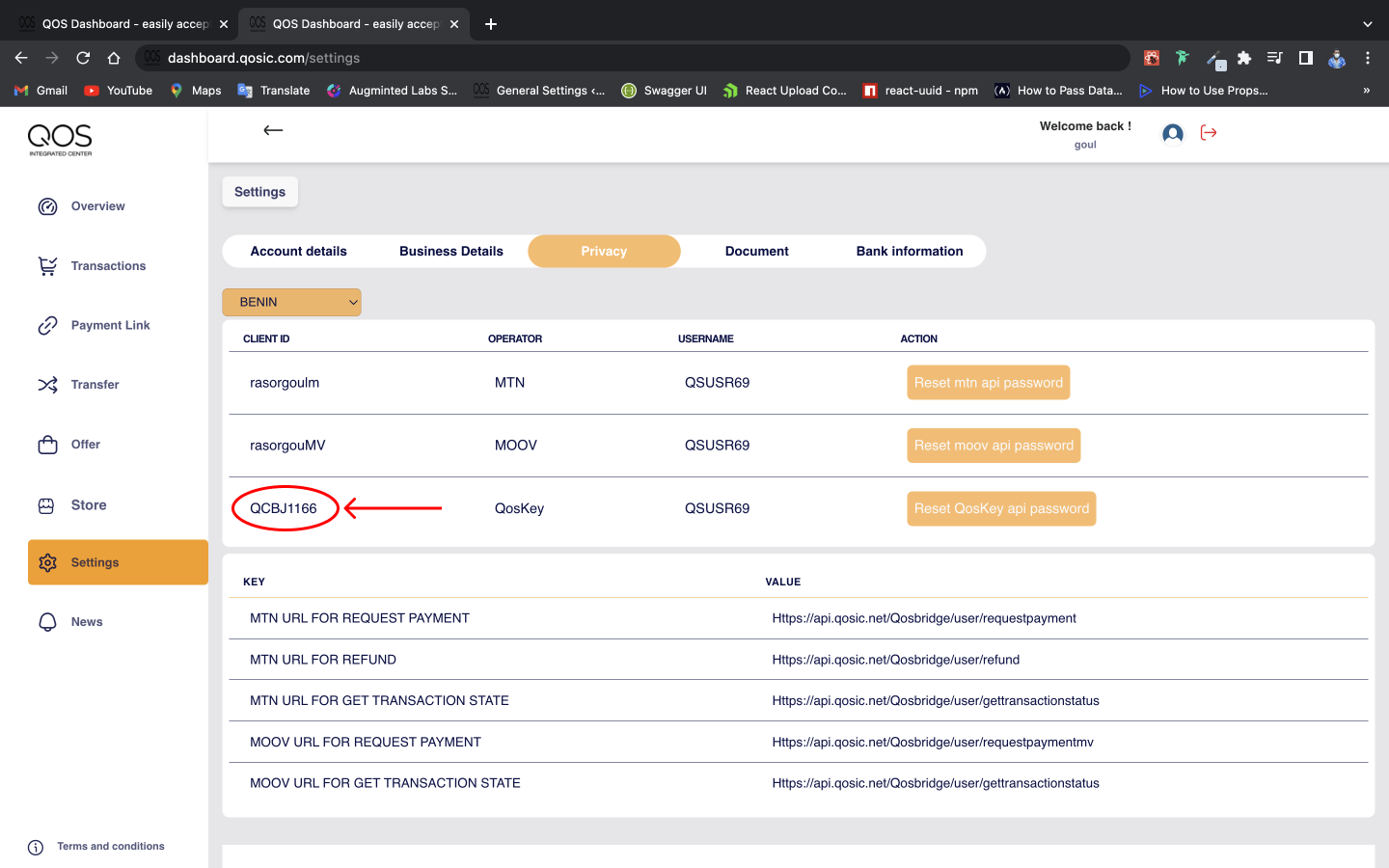Click the back arrow in the dashboard header

coord(273,130)
